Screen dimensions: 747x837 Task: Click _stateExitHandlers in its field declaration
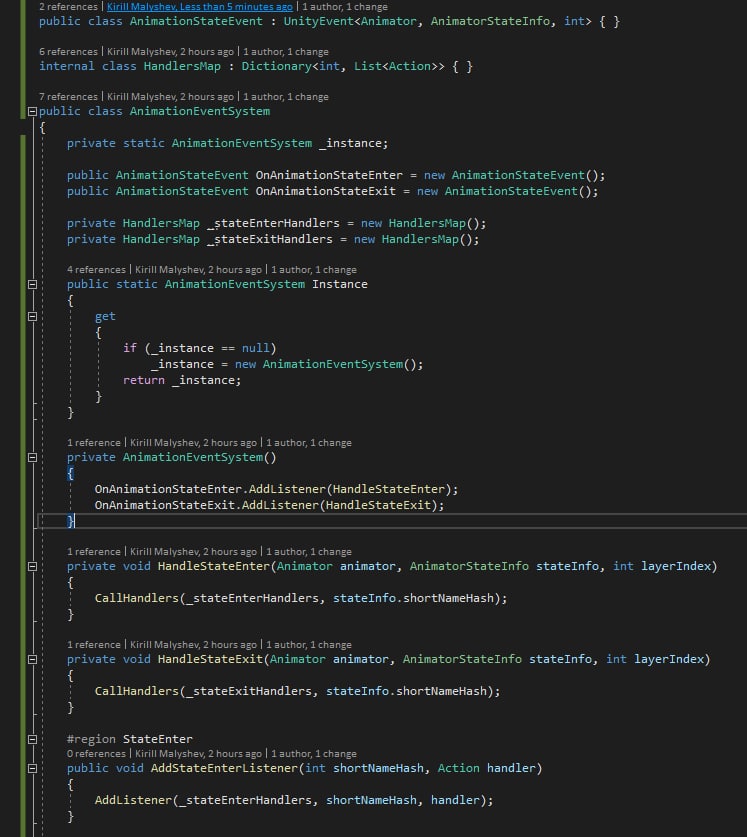[270, 239]
